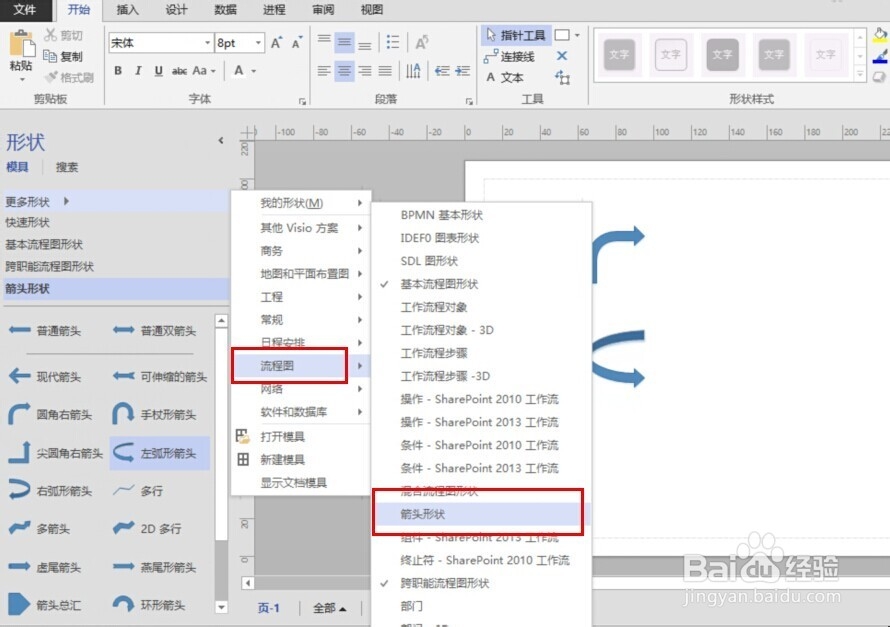This screenshot has height=627, width=890.
Task: Choose 箭头形状 in the flowchart submenu
Action: click(481, 514)
